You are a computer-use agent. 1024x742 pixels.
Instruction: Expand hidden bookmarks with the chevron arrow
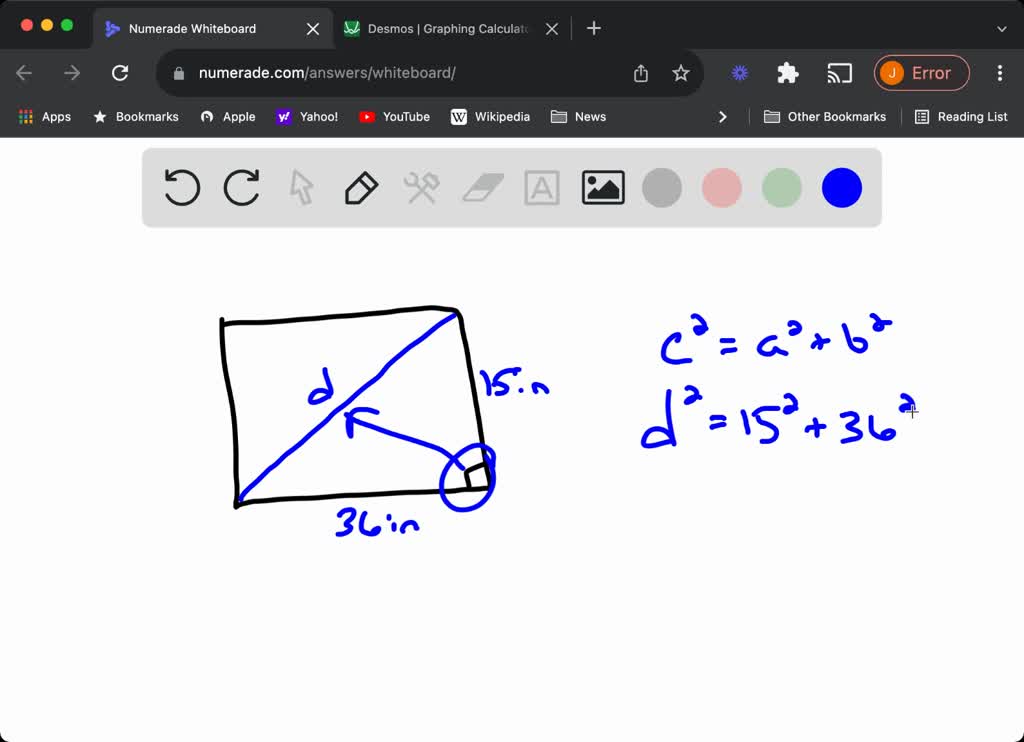point(723,116)
